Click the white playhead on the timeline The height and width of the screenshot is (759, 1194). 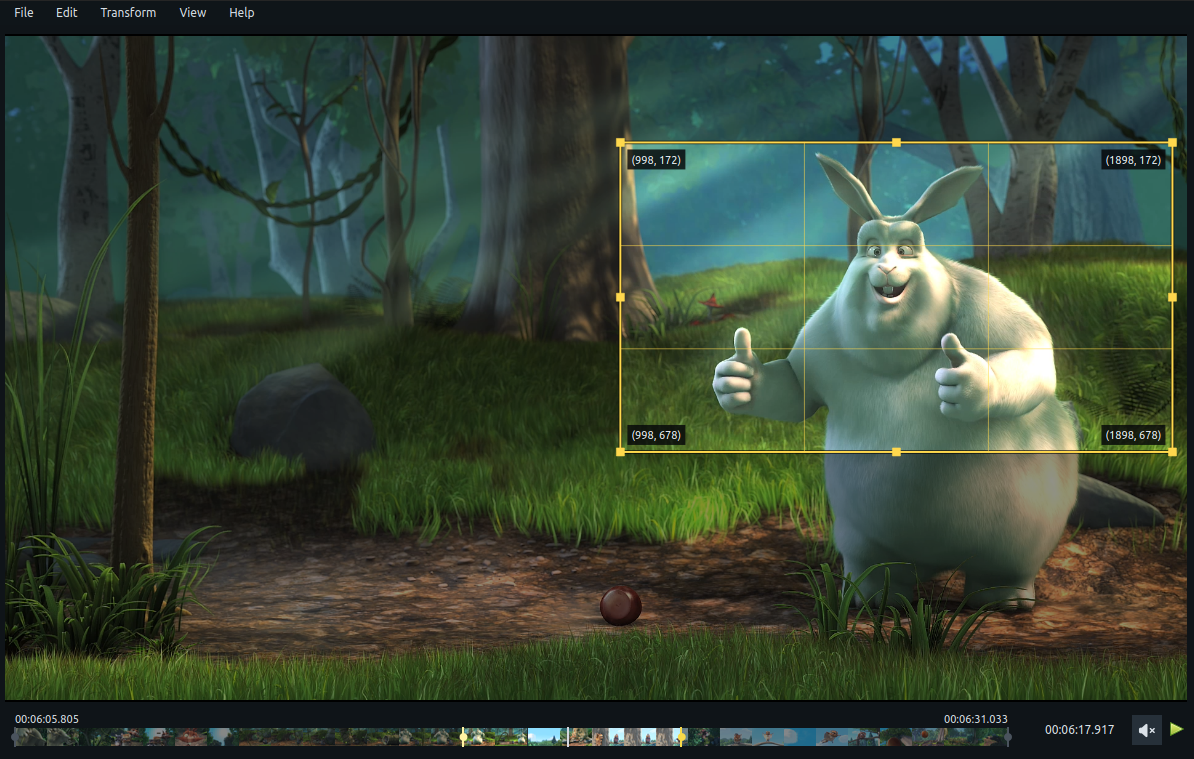pyautogui.click(x=567, y=737)
